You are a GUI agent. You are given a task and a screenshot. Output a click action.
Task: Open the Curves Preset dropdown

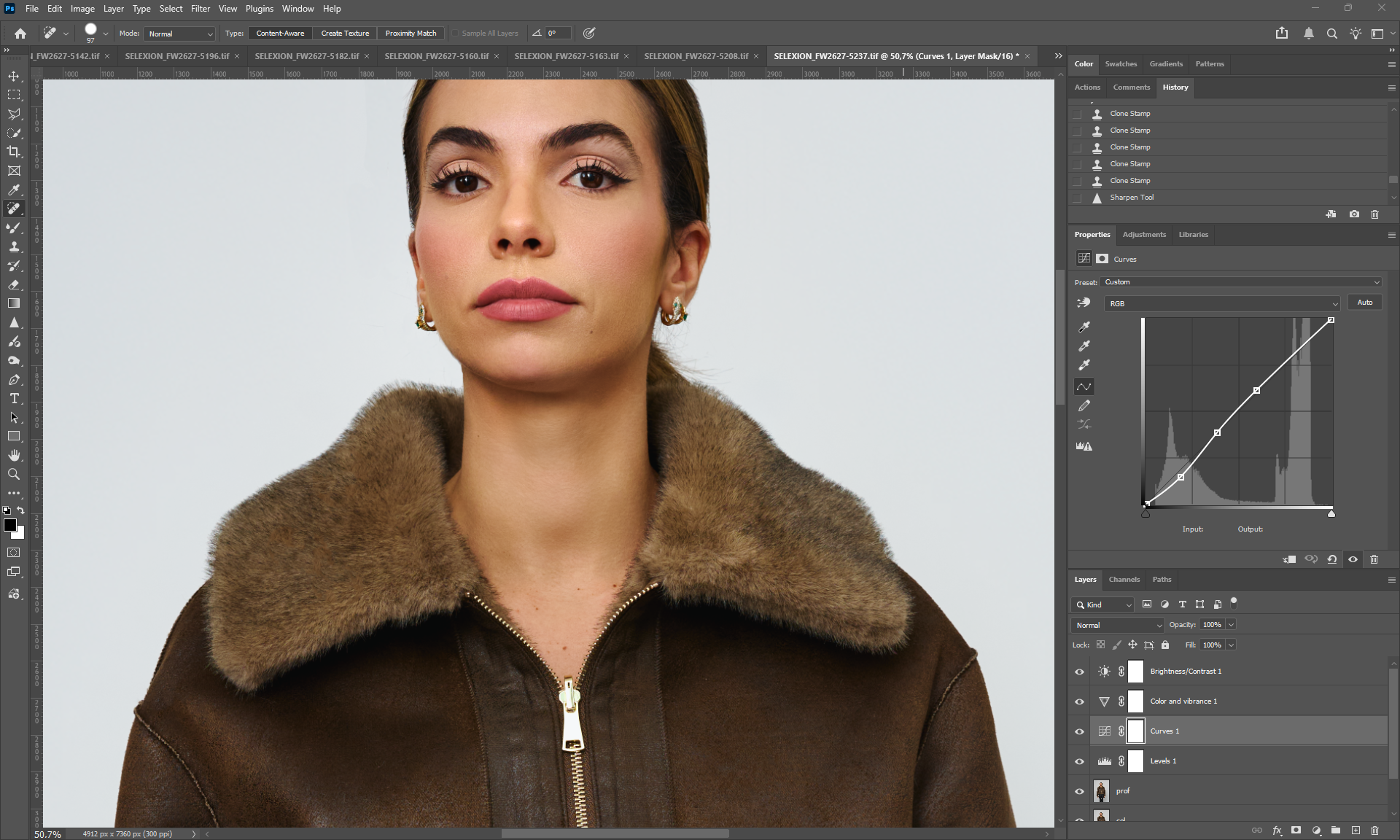coord(1241,282)
